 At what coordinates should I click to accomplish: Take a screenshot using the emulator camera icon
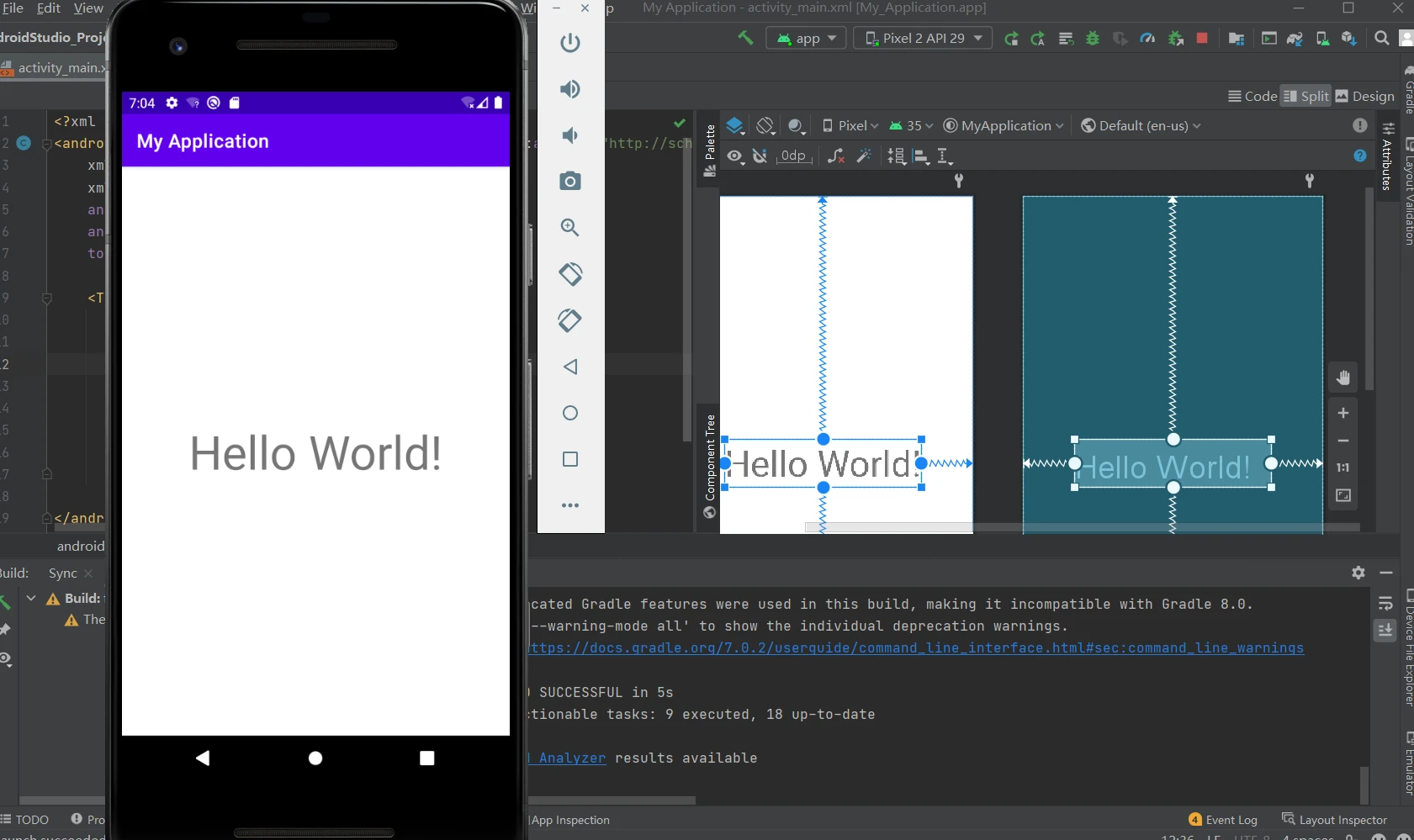click(570, 181)
